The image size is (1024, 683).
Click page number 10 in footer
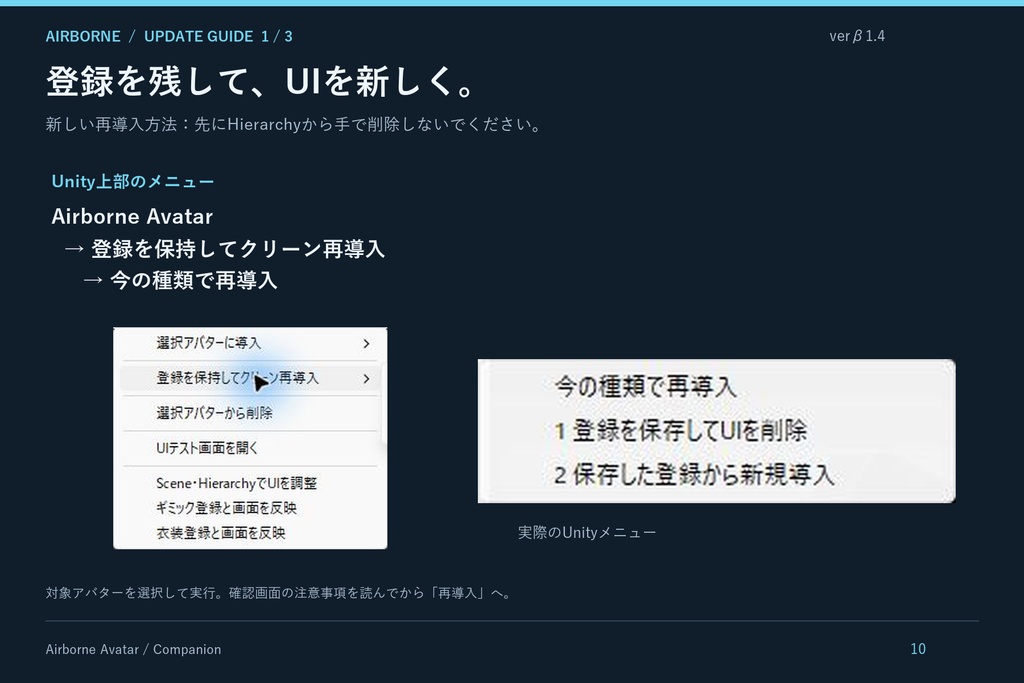(x=918, y=649)
